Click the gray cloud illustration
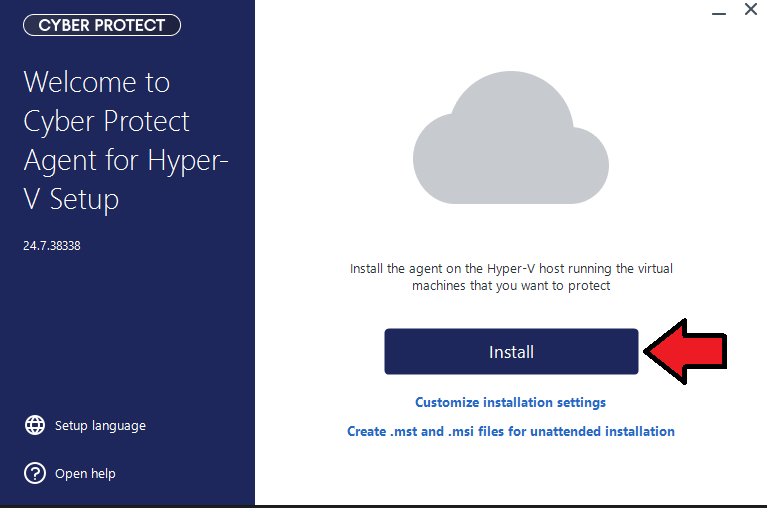The width and height of the screenshot is (767, 508). [x=511, y=137]
